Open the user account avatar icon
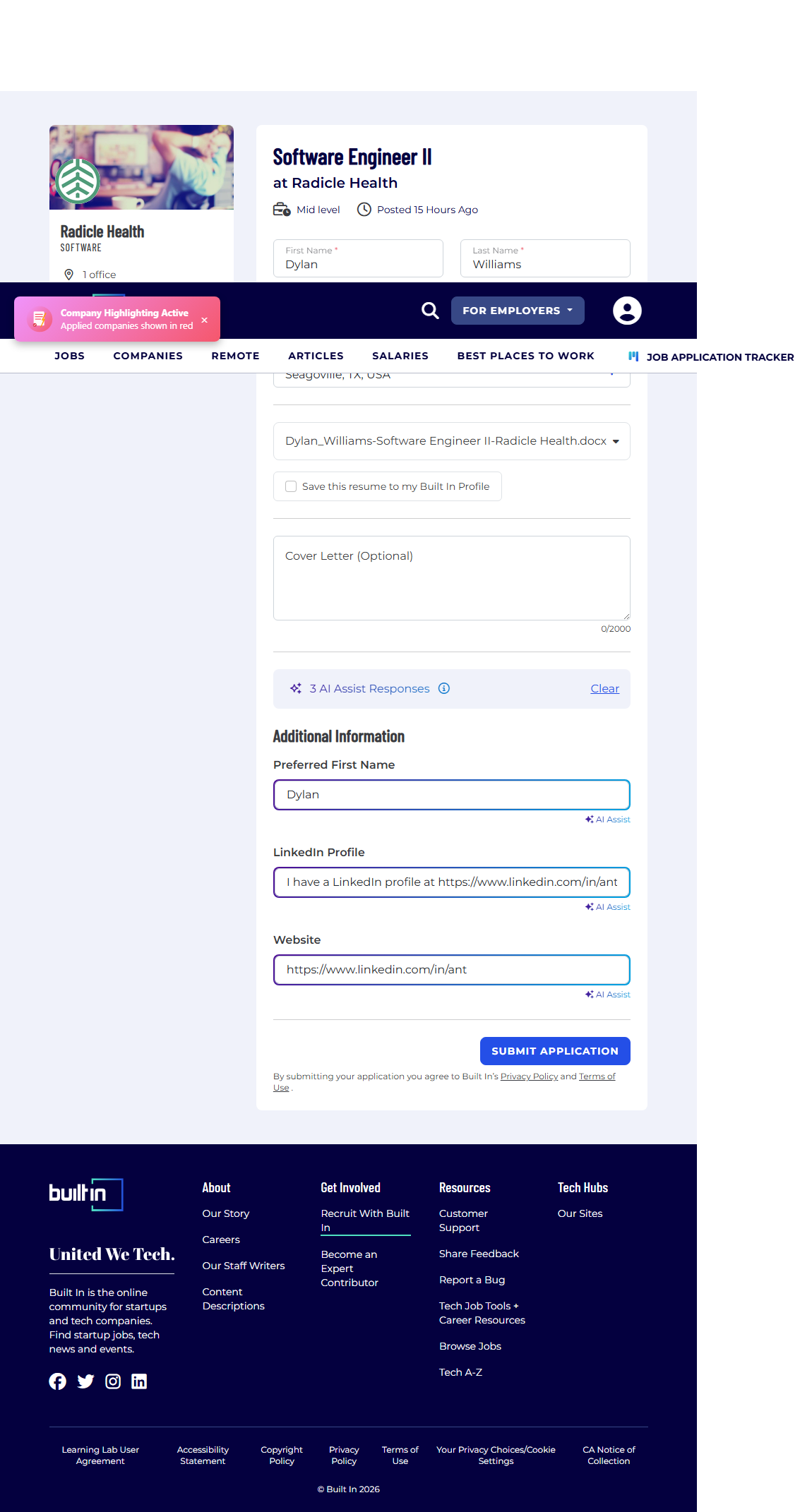The height and width of the screenshot is (1512, 800). [x=626, y=311]
